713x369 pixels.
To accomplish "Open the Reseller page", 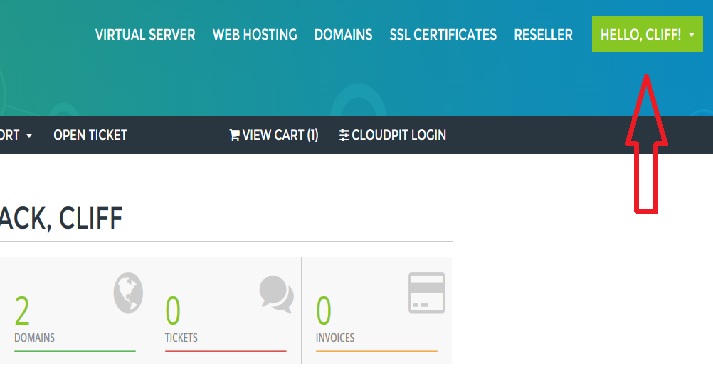I will [x=543, y=35].
